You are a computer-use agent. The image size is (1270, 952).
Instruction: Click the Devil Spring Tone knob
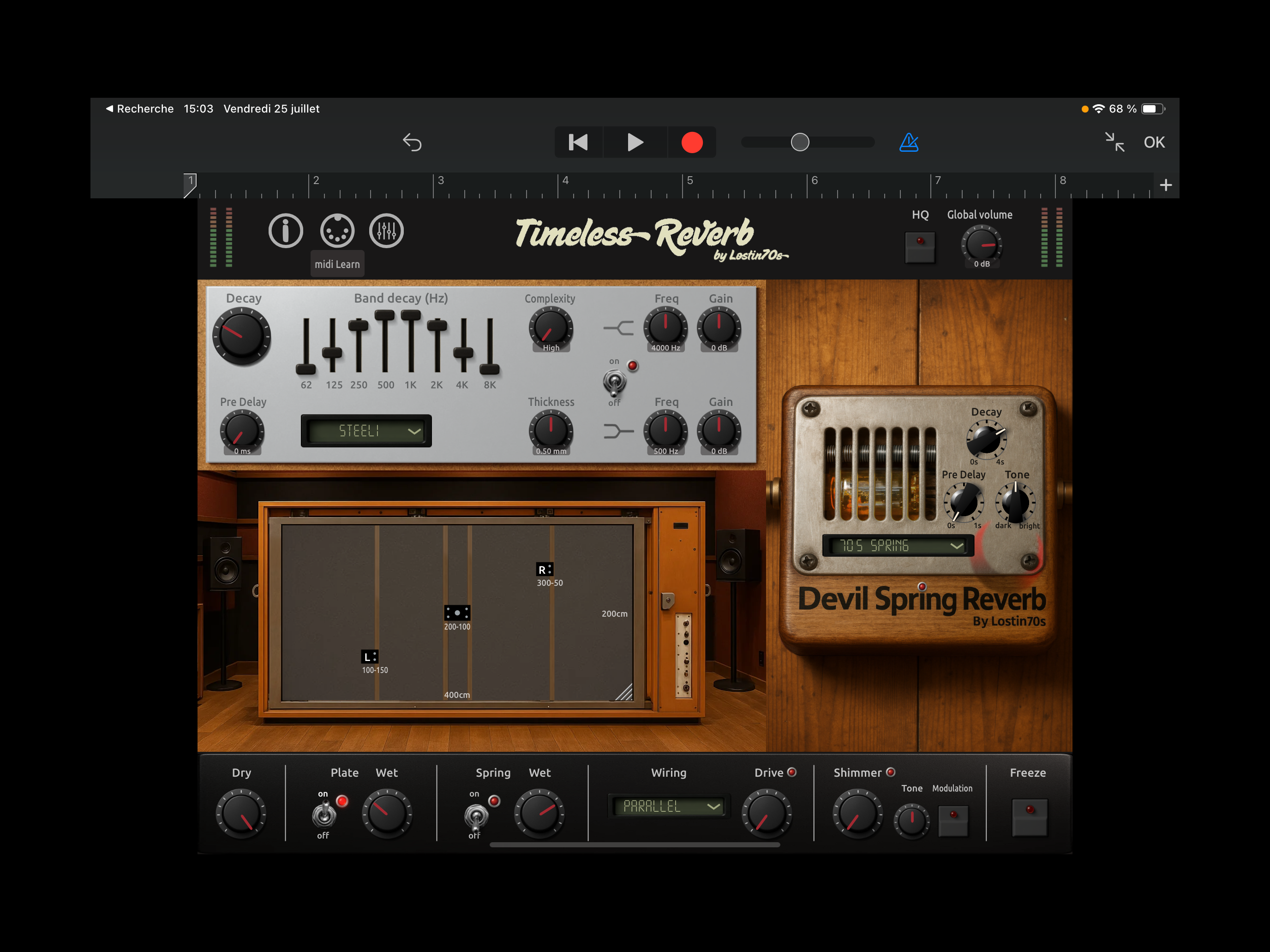click(1015, 503)
